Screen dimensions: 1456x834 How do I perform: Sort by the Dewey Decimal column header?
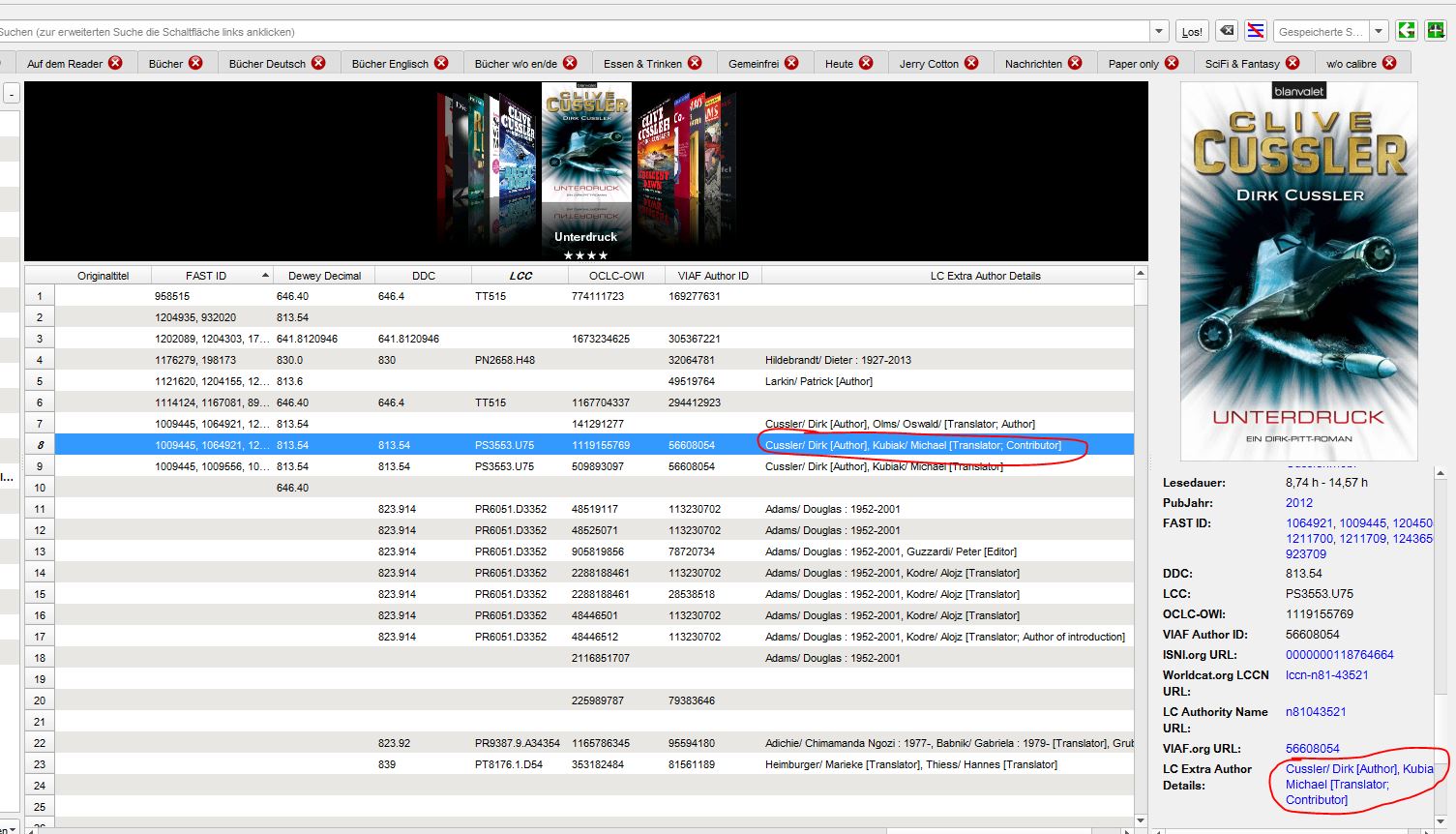(x=324, y=276)
